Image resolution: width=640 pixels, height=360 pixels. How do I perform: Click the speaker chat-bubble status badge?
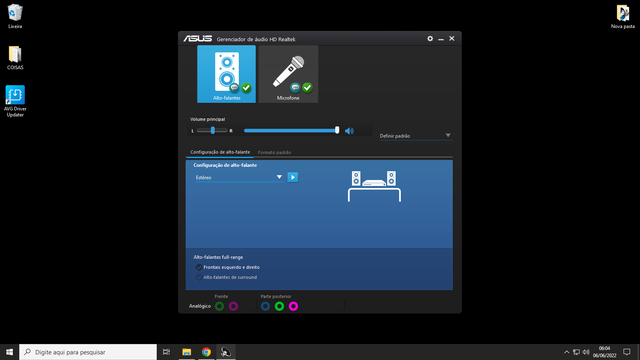[234, 87]
